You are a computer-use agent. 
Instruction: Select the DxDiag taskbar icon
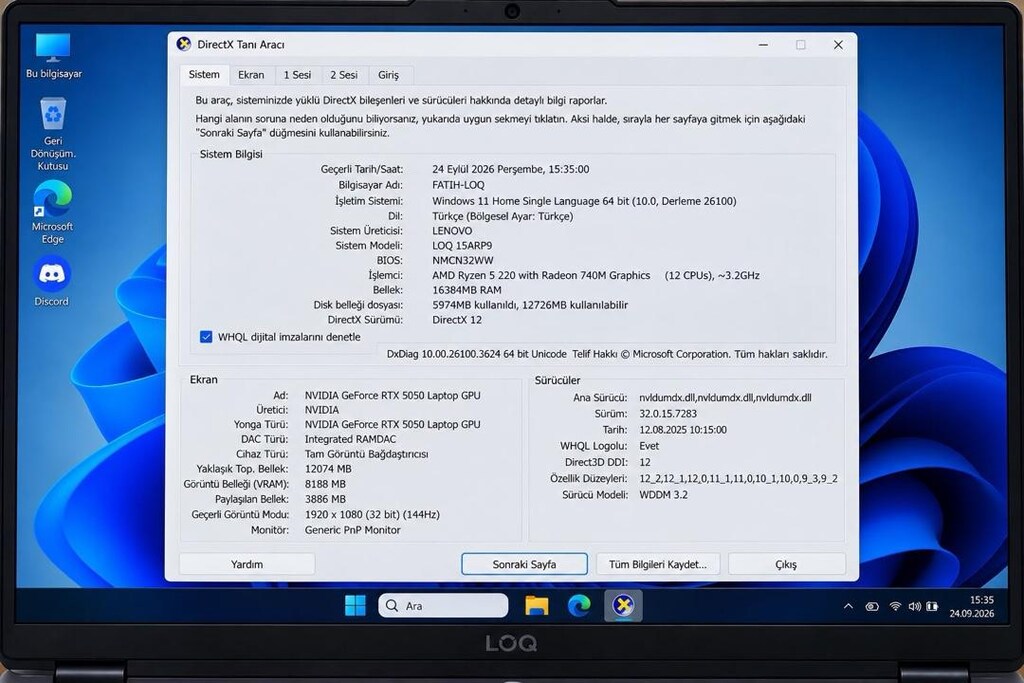[623, 605]
